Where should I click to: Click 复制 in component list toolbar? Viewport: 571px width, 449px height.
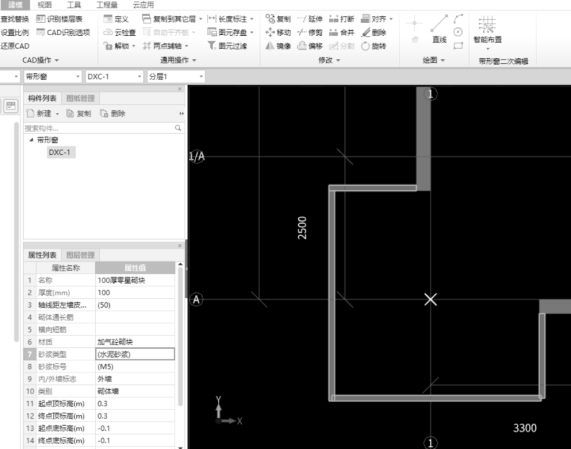pyautogui.click(x=79, y=114)
